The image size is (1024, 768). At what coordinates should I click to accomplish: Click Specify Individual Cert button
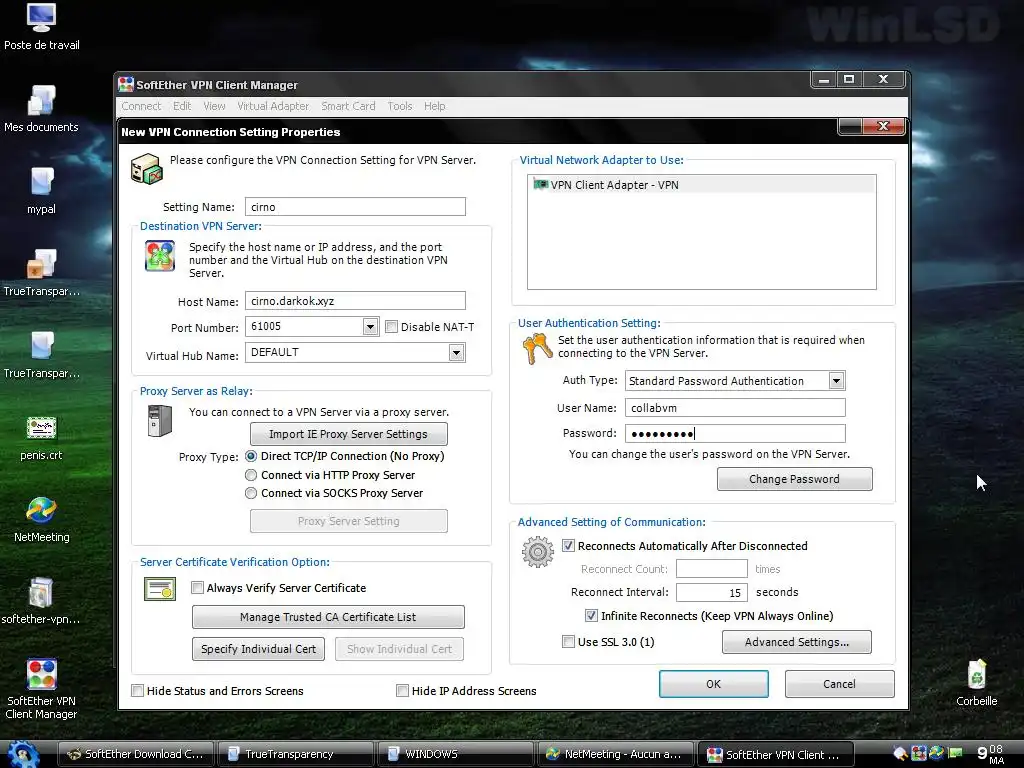pos(258,648)
